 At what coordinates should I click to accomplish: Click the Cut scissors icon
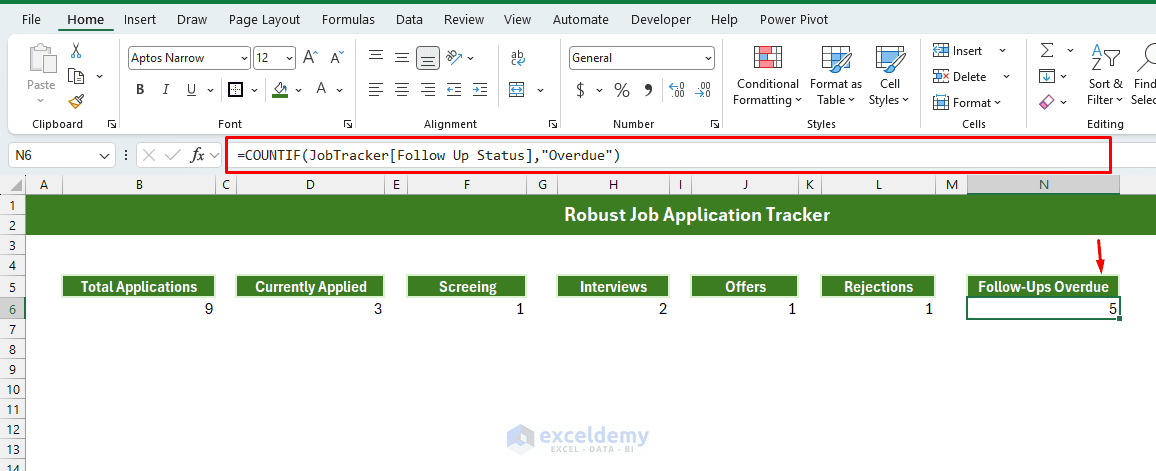coord(75,51)
